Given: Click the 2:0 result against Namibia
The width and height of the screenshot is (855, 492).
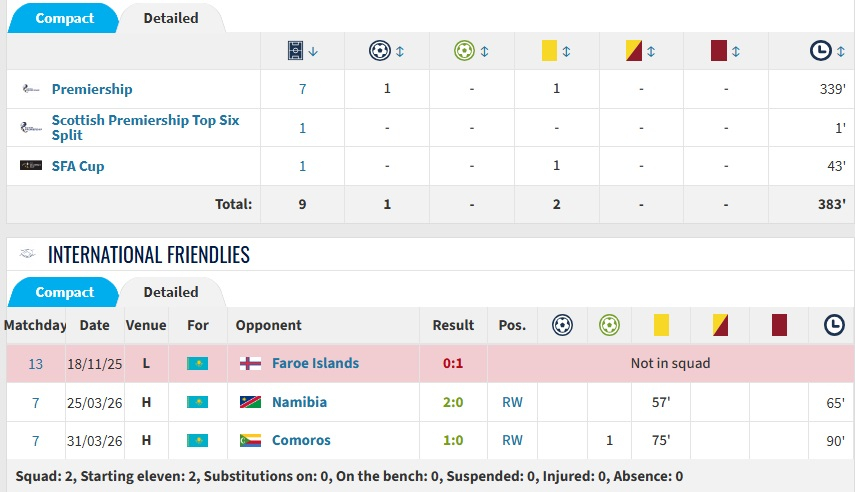Looking at the screenshot, I should (453, 402).
